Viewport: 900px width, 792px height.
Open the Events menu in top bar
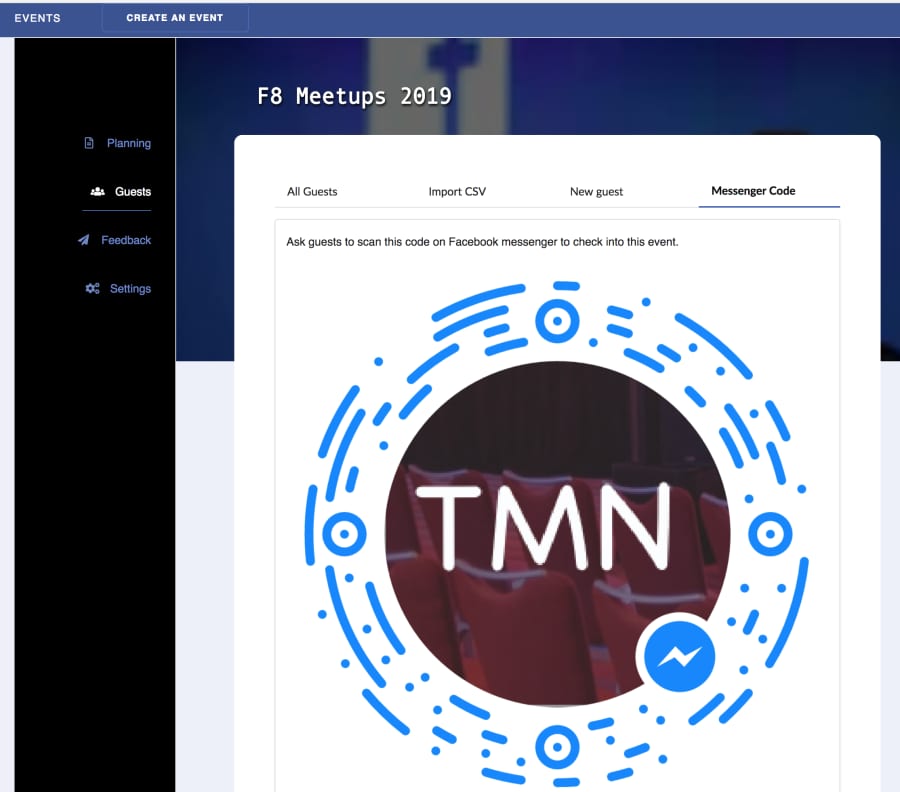[37, 18]
